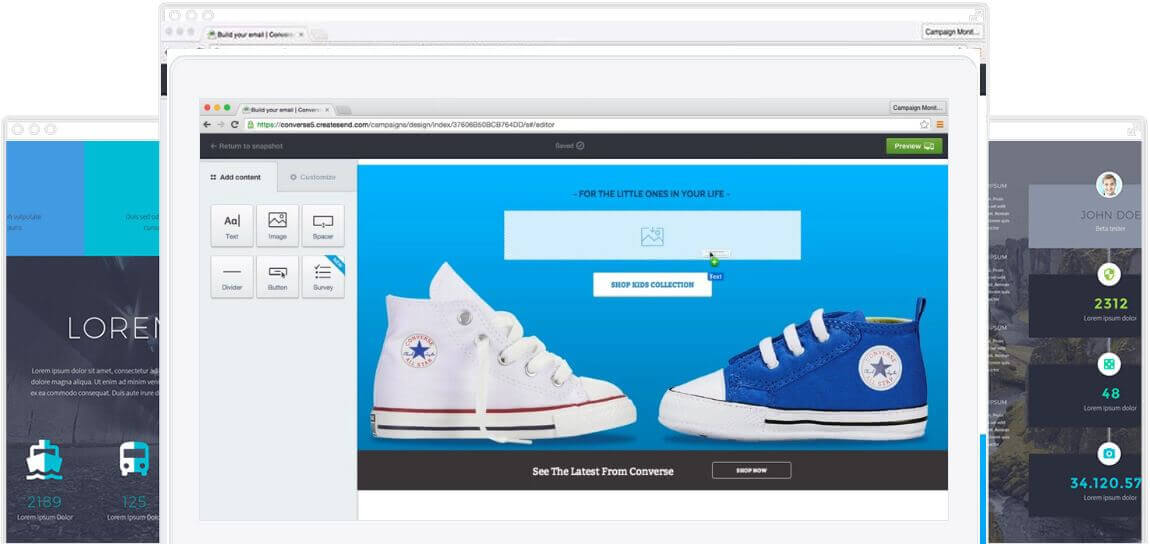Switch to the Add content tab
This screenshot has width=1150, height=544.
click(238, 177)
